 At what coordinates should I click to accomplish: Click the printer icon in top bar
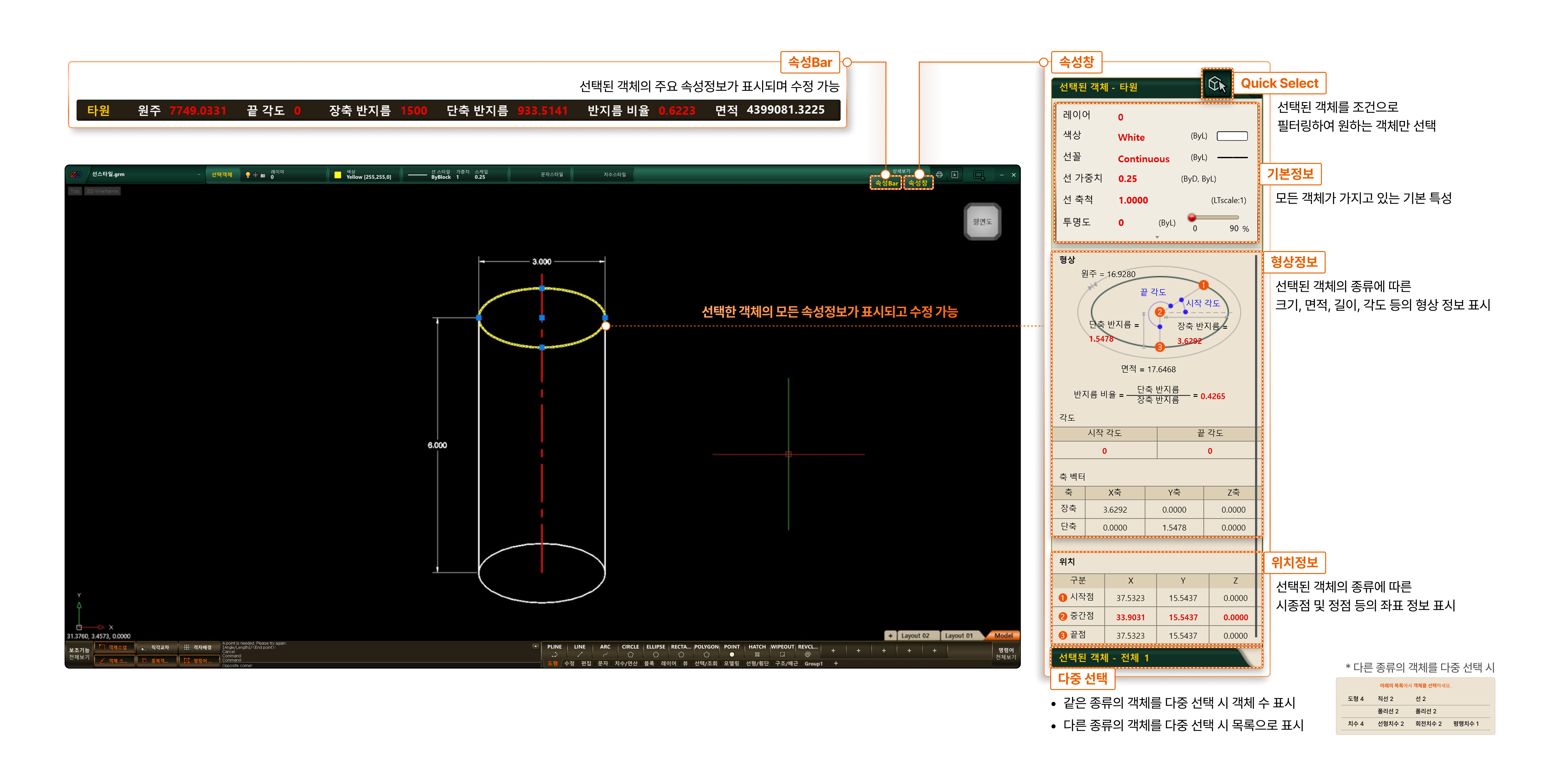(939, 175)
